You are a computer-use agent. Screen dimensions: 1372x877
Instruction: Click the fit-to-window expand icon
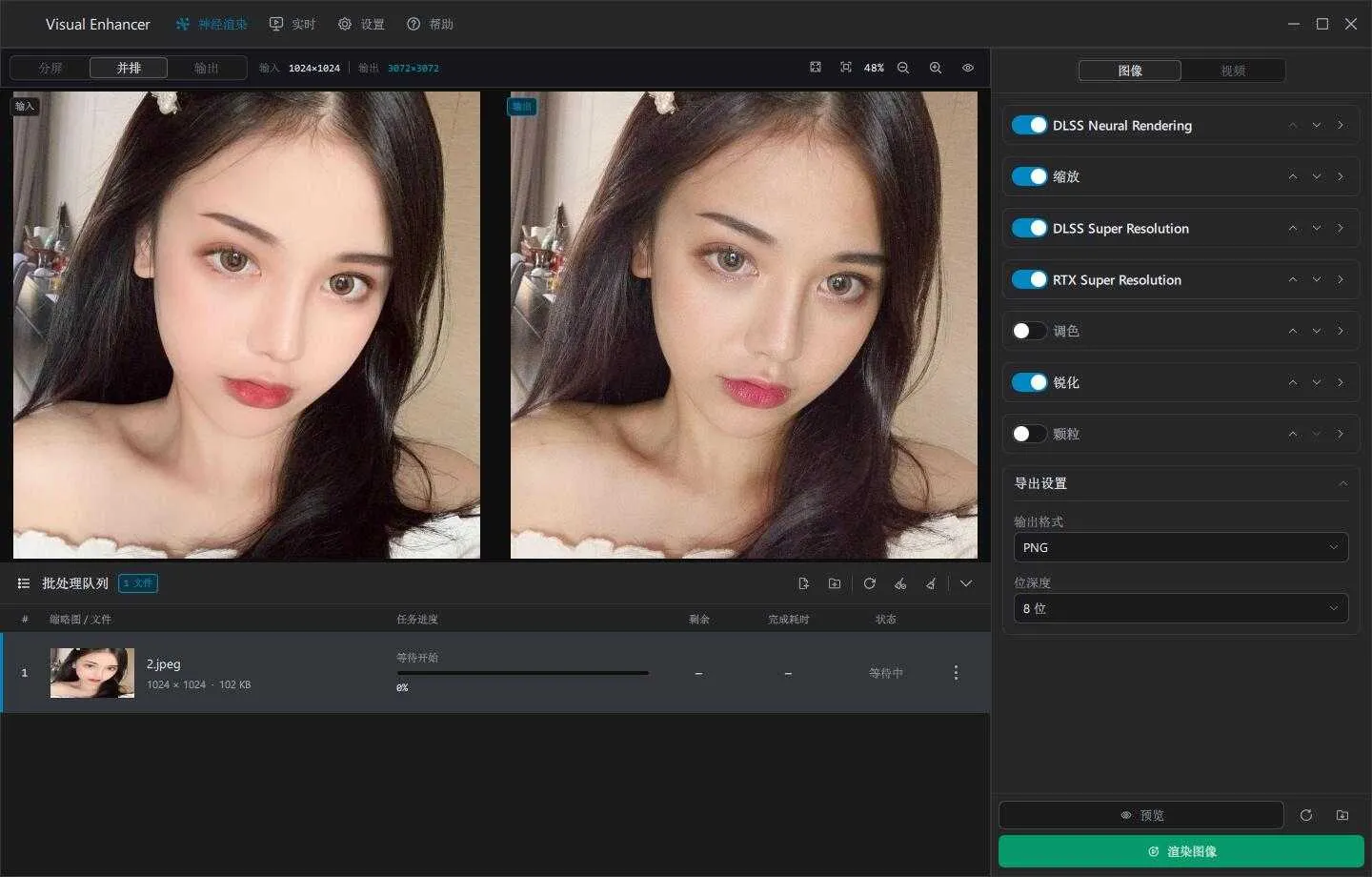[816, 68]
